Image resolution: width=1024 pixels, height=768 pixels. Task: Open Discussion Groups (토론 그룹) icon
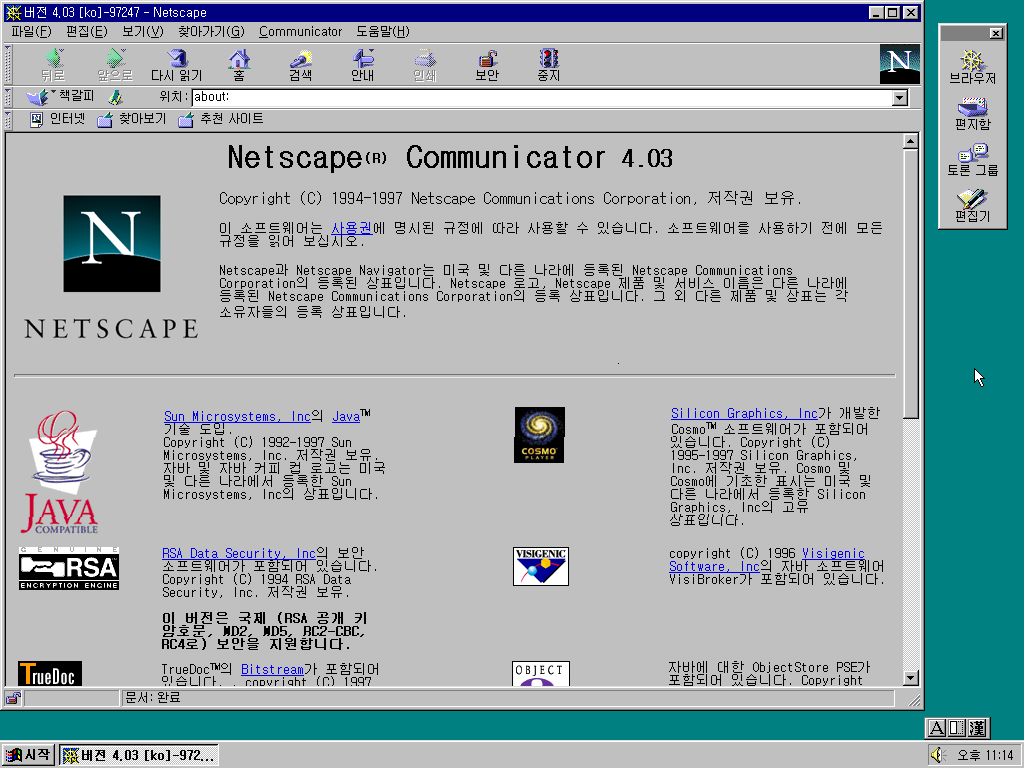(972, 160)
